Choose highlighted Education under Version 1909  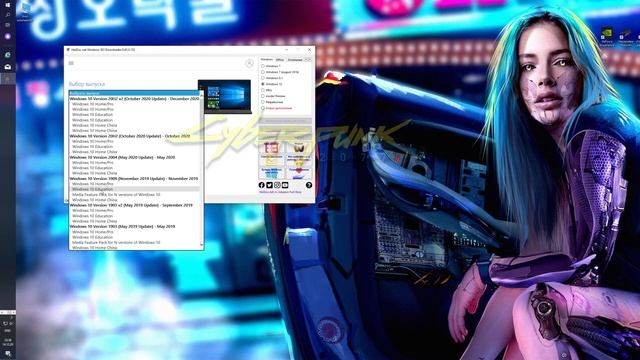(x=134, y=189)
